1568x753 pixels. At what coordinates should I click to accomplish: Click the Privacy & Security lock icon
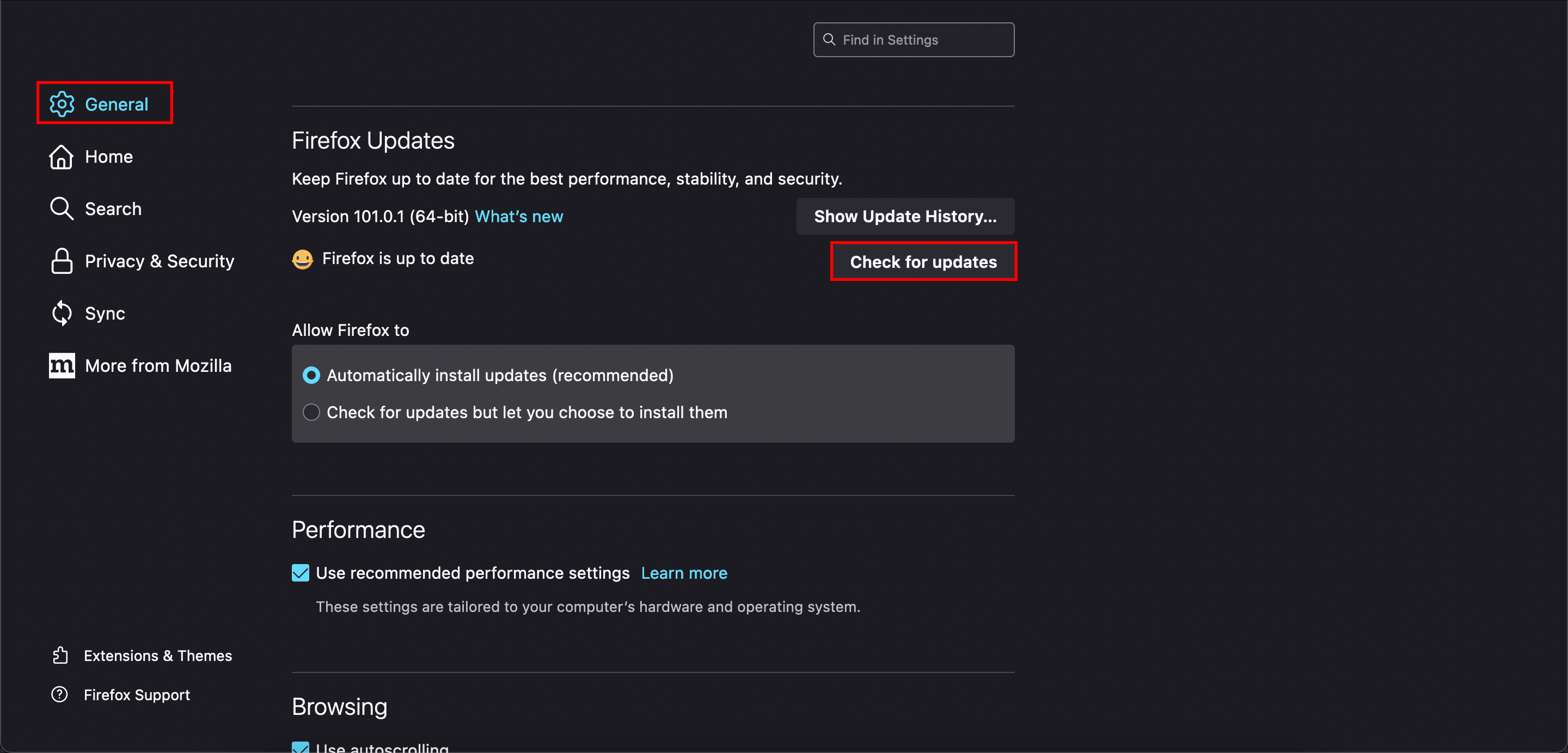(62, 261)
